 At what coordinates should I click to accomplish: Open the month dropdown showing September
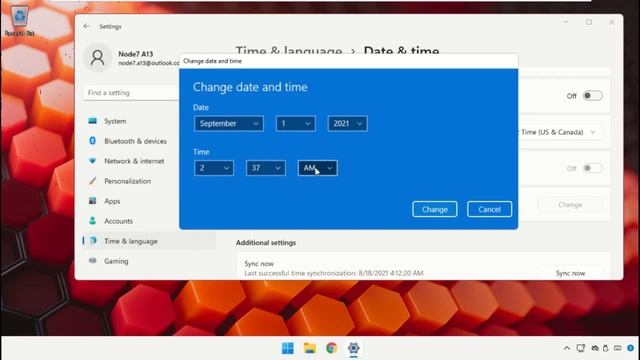229,123
